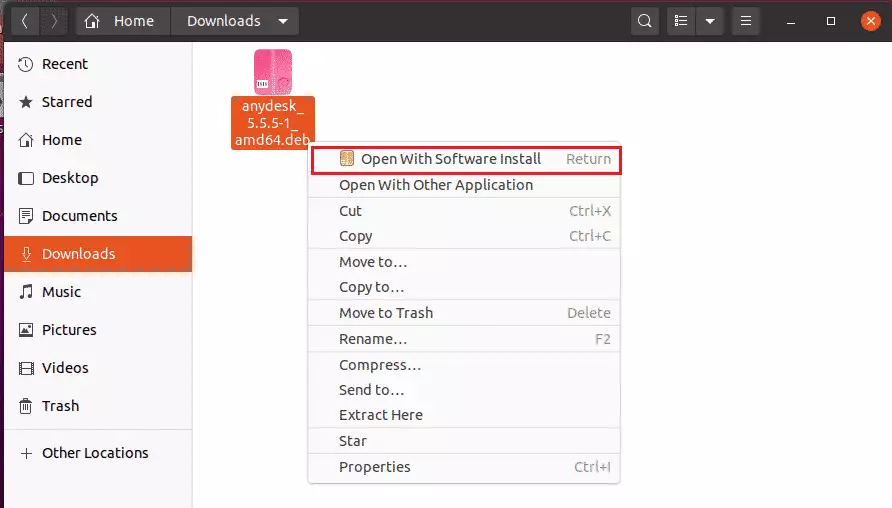Viewport: 892px width, 508px height.
Task: Choose Copy to… menu entry
Action: tap(464, 287)
